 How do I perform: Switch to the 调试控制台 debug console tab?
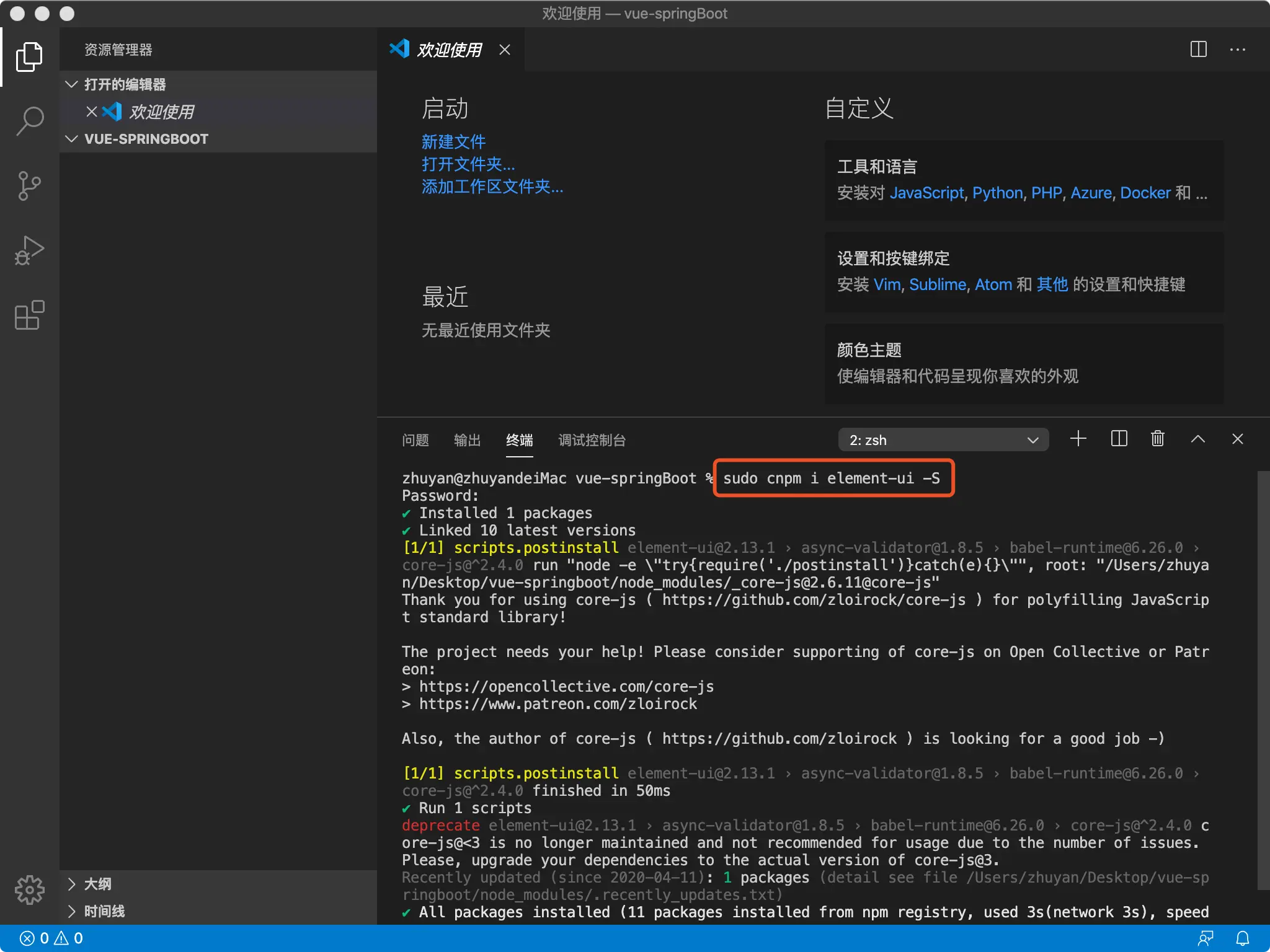[592, 440]
